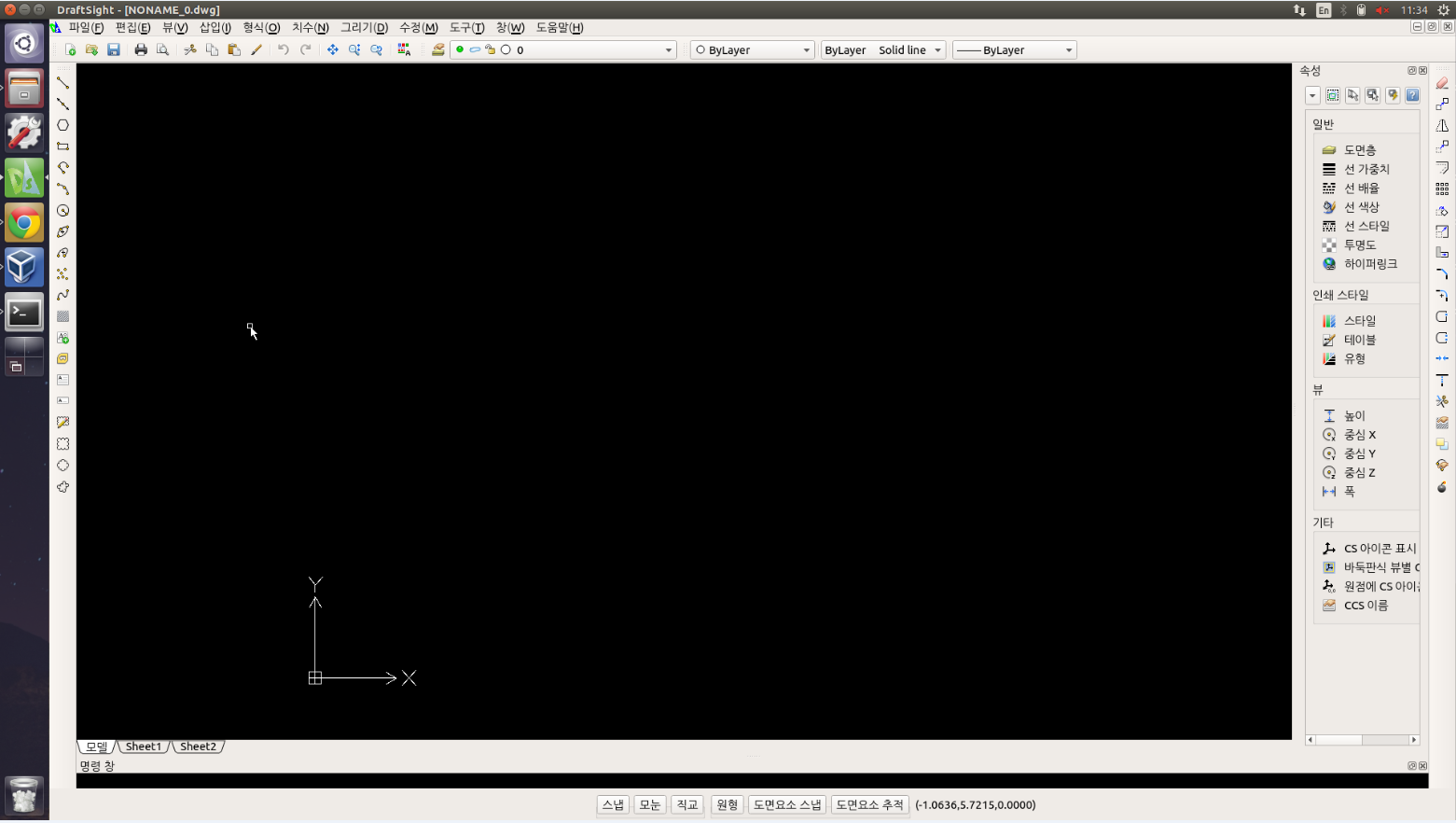Toggle the 스냅 snap mode
This screenshot has width=1456, height=823.
[x=613, y=805]
